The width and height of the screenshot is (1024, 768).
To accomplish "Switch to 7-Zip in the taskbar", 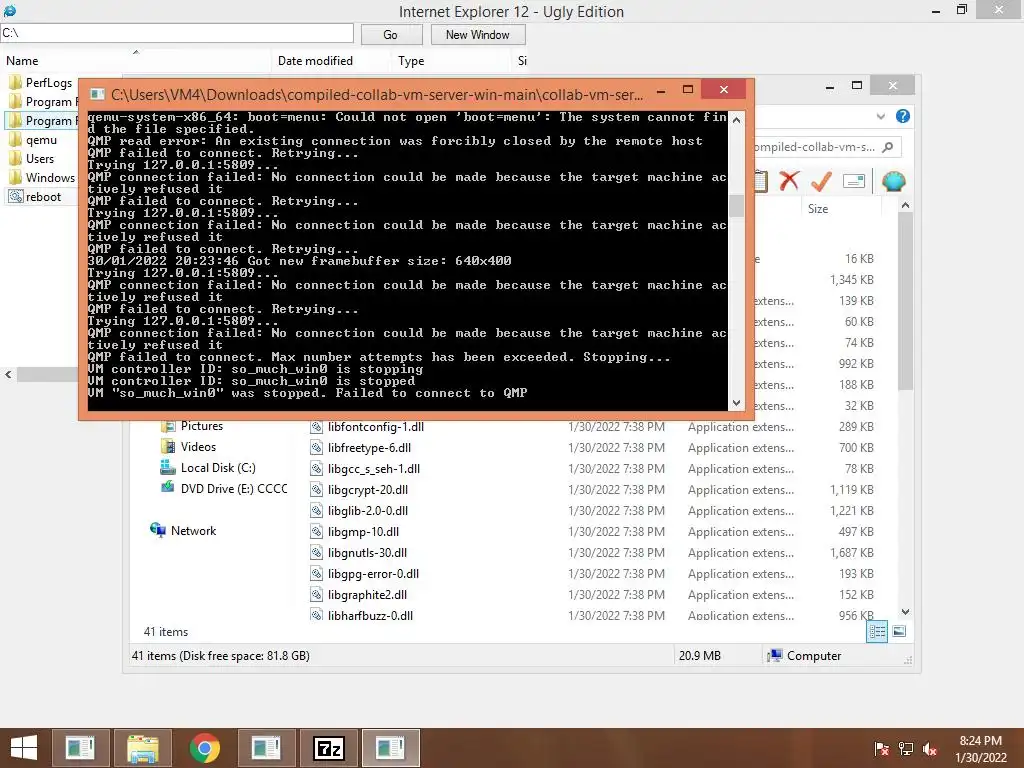I will 328,748.
